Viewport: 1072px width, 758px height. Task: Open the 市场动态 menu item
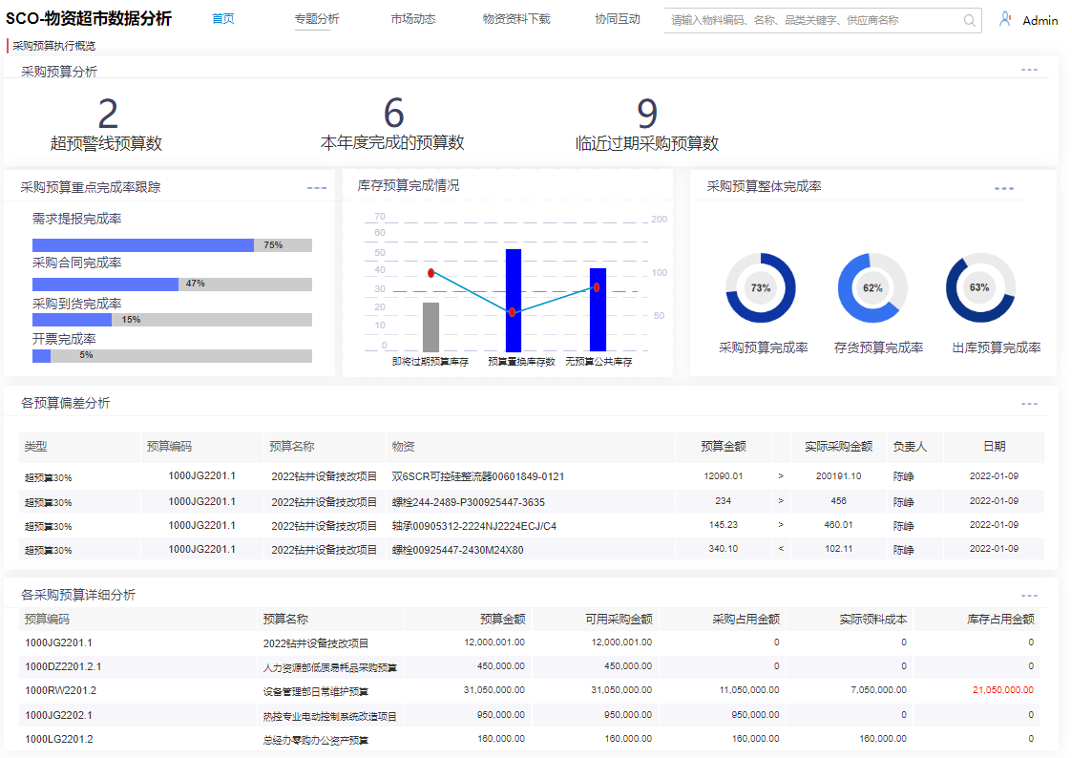pos(412,18)
